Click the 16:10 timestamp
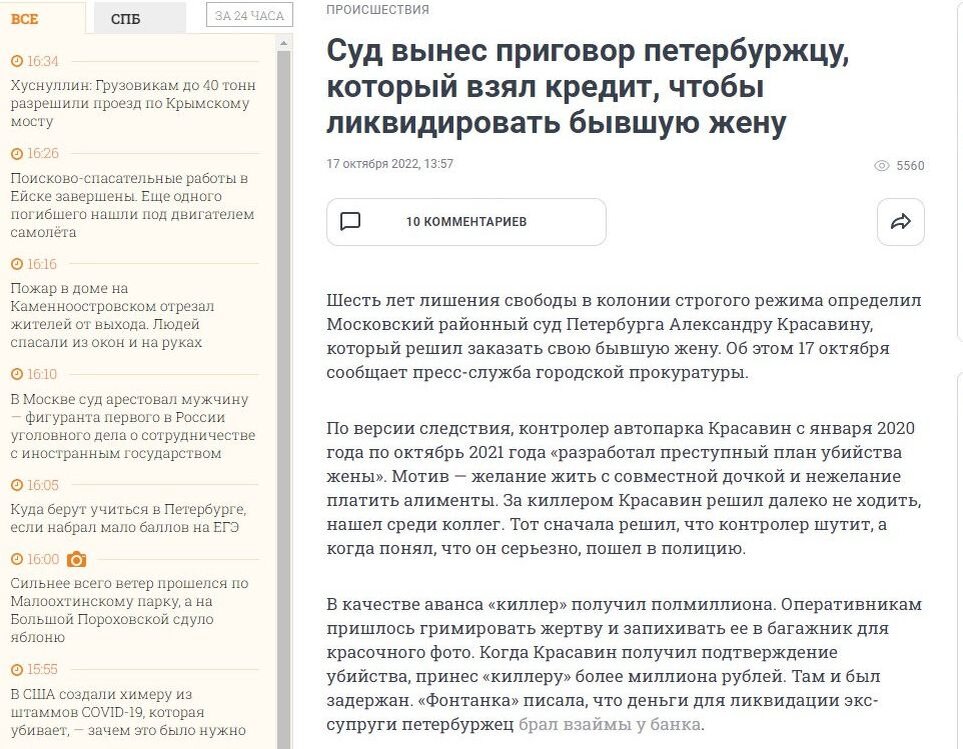Viewport: 963px width, 749px height. 42,374
